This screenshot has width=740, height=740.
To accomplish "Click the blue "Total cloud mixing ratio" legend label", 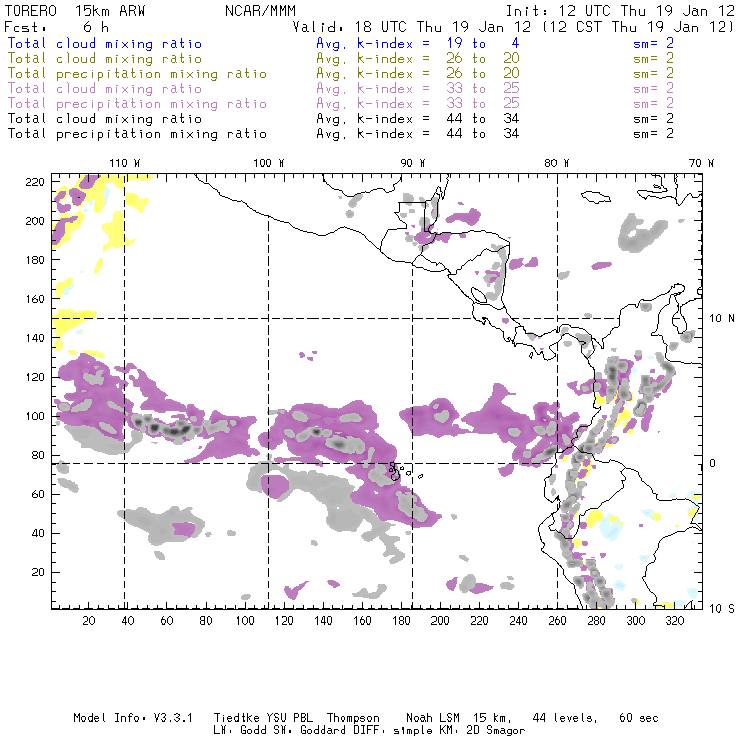I will (x=104, y=44).
